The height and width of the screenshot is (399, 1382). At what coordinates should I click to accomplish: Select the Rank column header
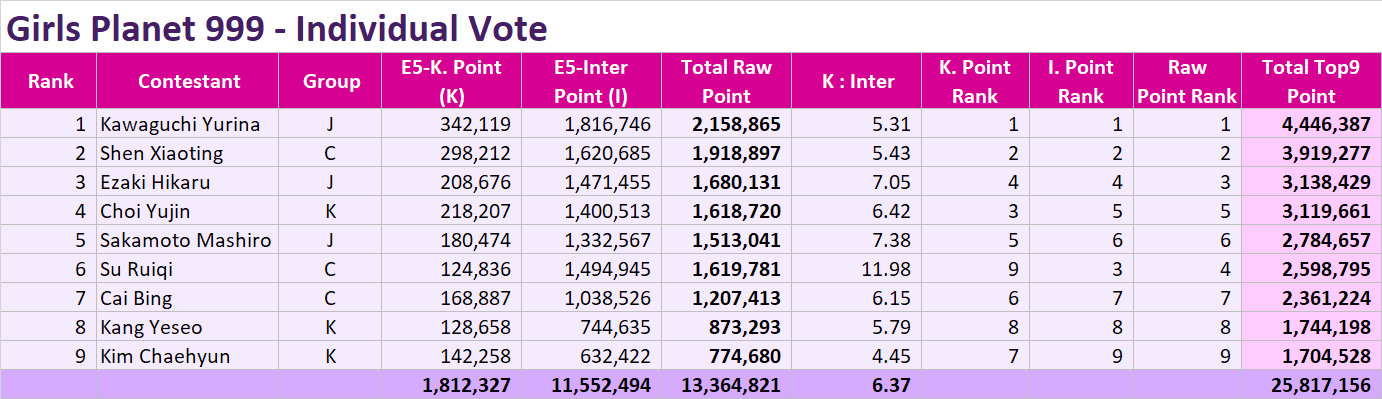48,81
